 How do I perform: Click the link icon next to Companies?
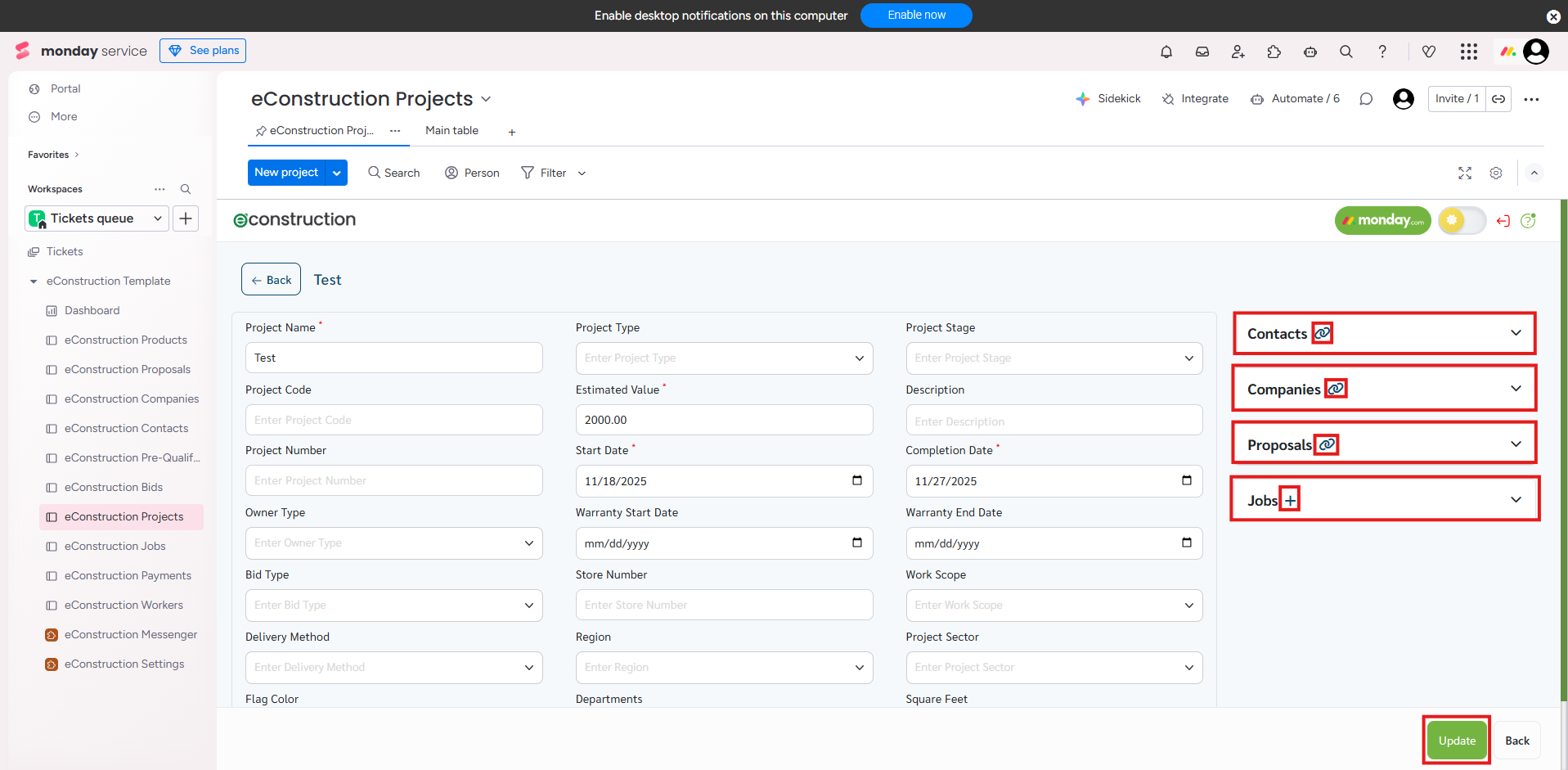point(1336,389)
